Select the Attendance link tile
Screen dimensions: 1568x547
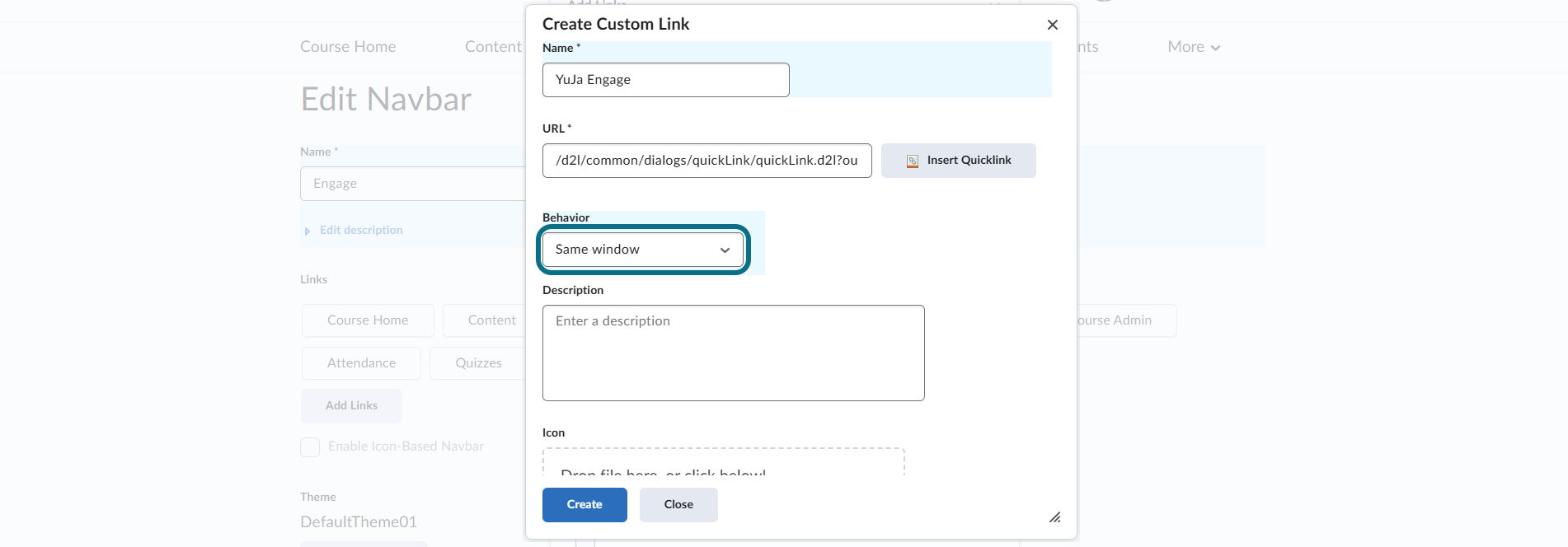pos(361,363)
